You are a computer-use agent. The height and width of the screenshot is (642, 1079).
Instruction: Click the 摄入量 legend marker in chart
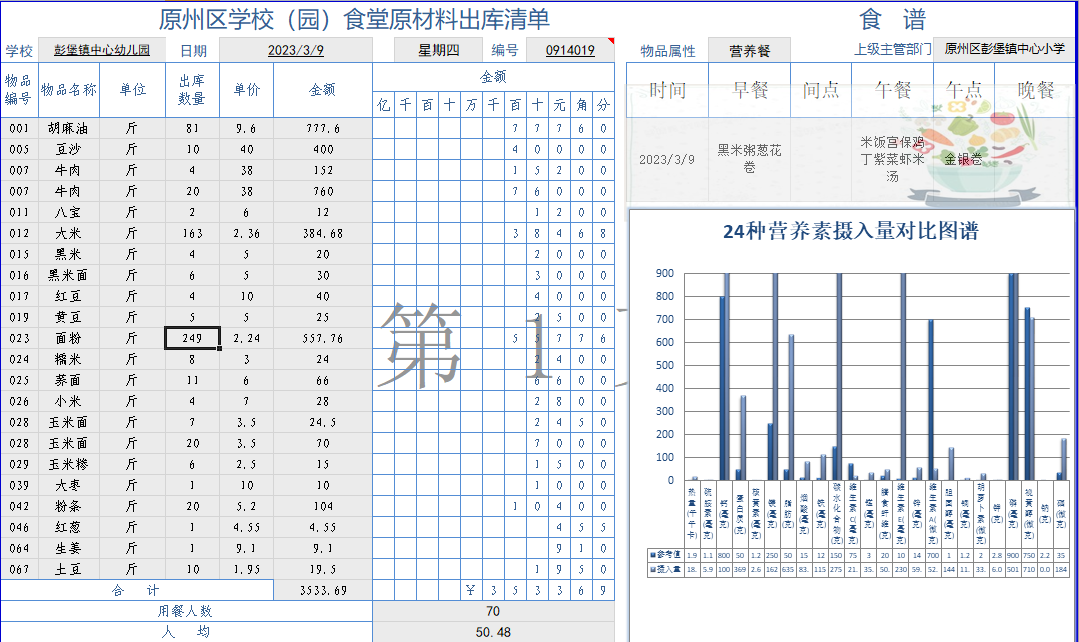(x=652, y=568)
